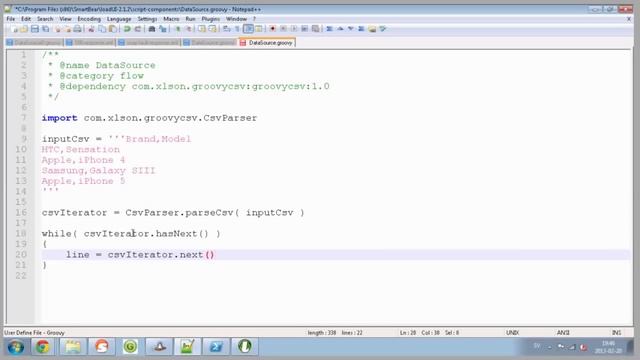
Task: Click the ANSI encoding indicator
Action: tap(563, 333)
